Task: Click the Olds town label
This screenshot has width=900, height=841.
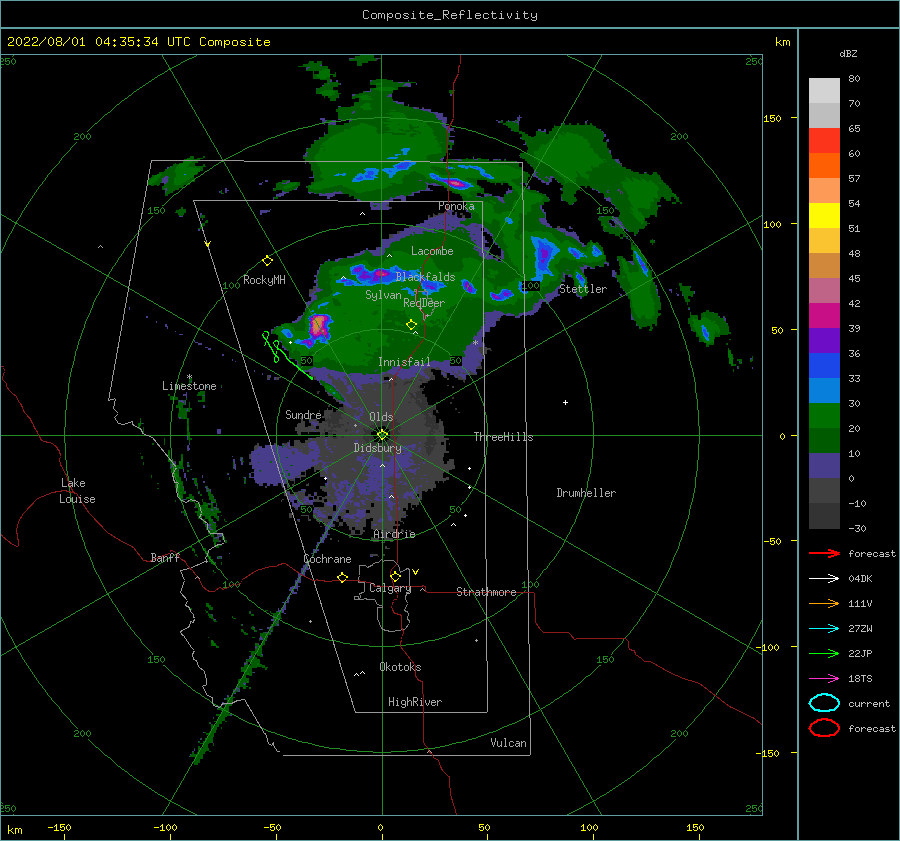Action: [381, 417]
